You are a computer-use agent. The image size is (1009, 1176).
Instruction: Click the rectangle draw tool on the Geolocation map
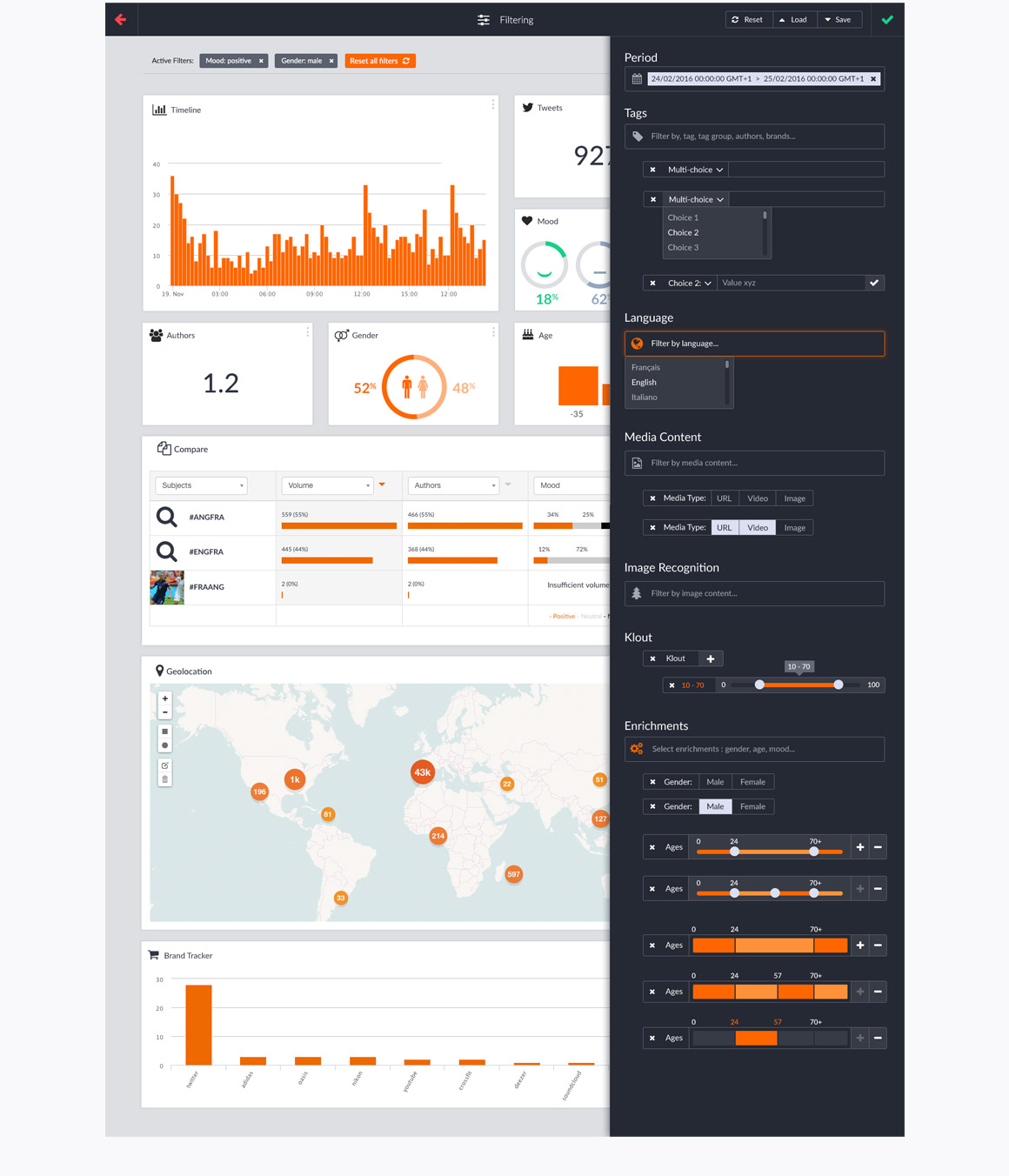[x=164, y=732]
